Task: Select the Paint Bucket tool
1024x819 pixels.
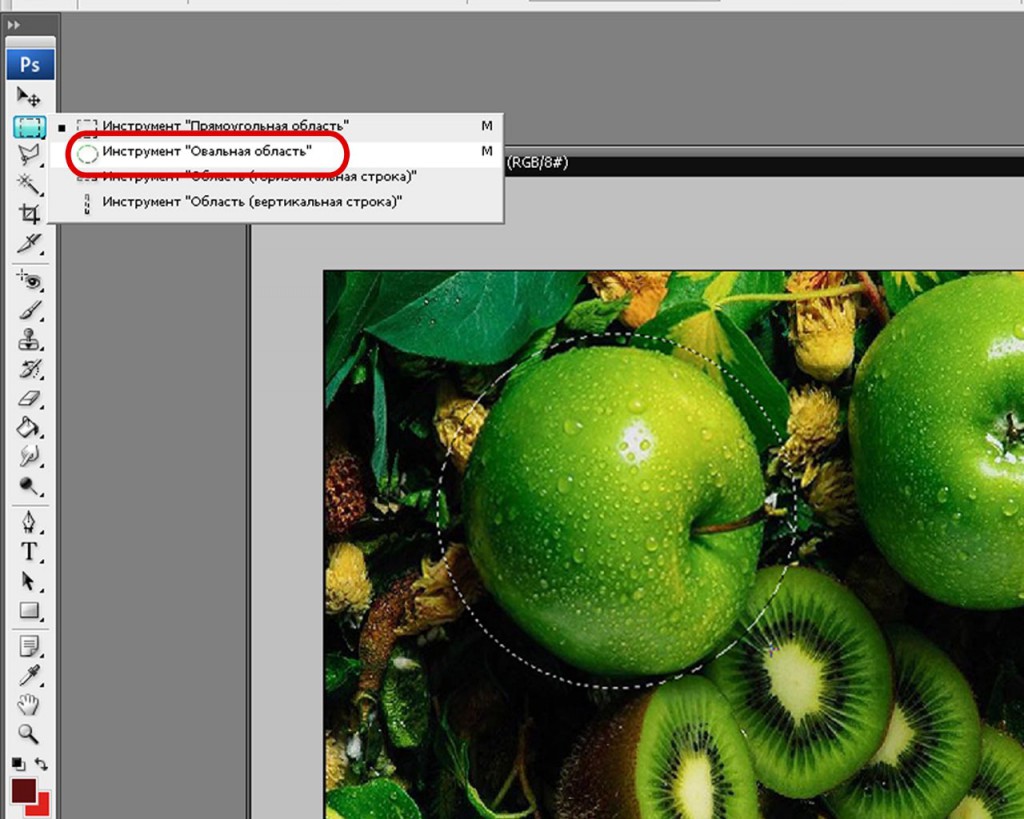Action: tap(29, 428)
